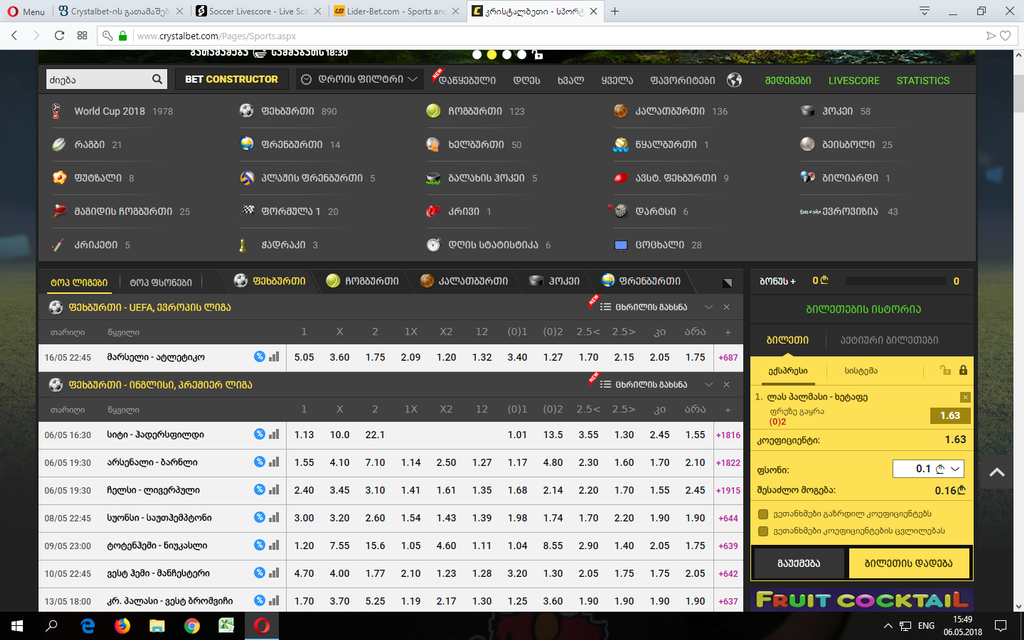This screenshot has width=1024, height=640.
Task: Select World Cup 2018 category icon
Action: click(57, 111)
